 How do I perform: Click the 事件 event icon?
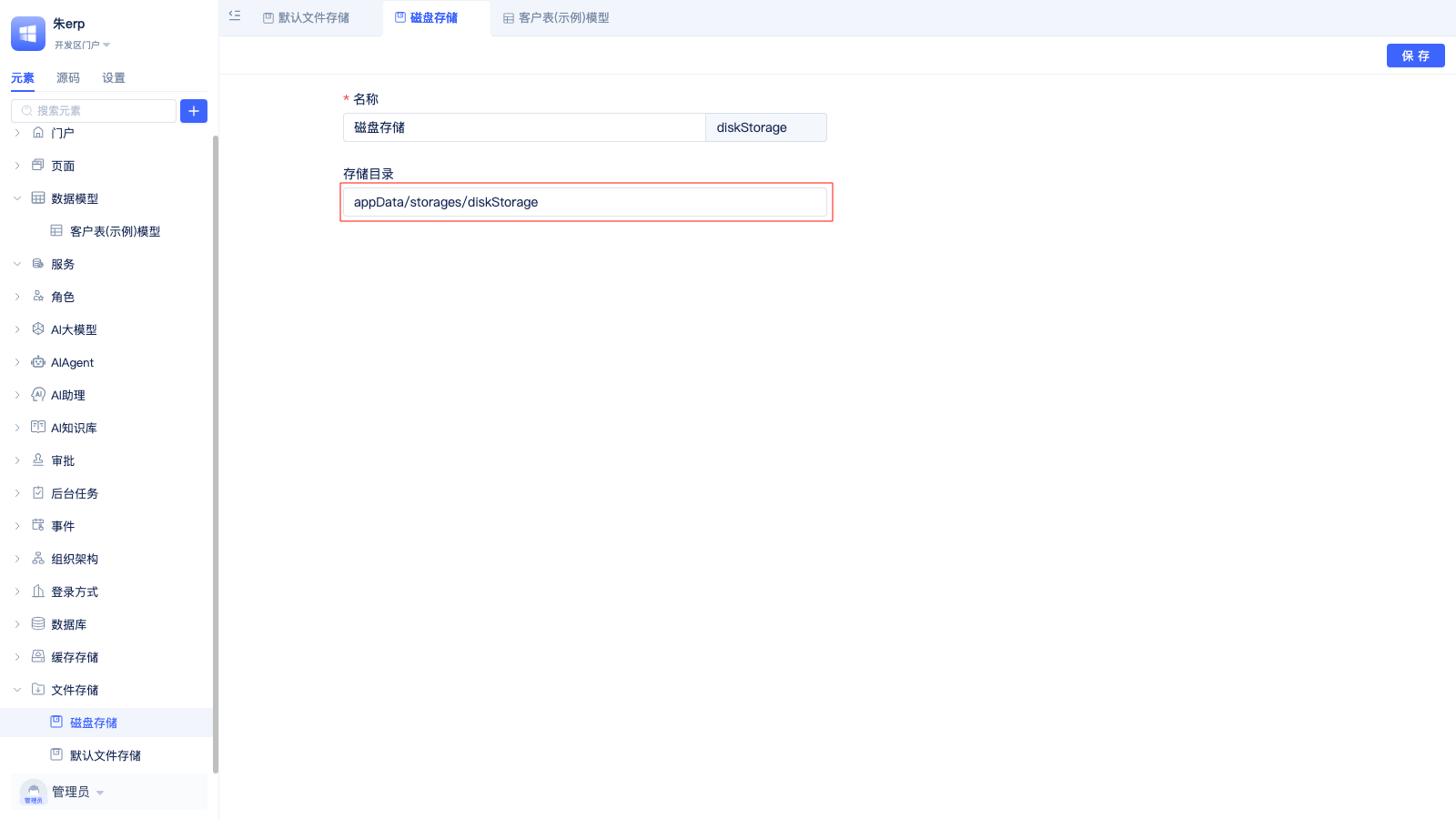pos(38,526)
